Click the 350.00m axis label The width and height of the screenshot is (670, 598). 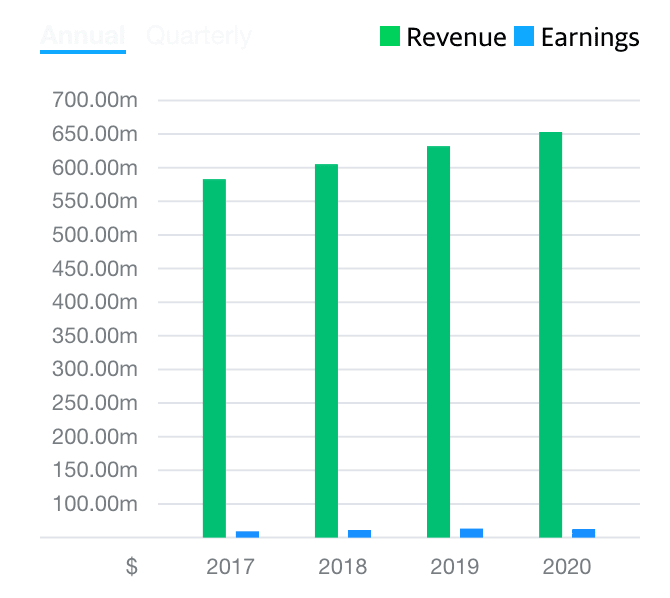pyautogui.click(x=95, y=336)
